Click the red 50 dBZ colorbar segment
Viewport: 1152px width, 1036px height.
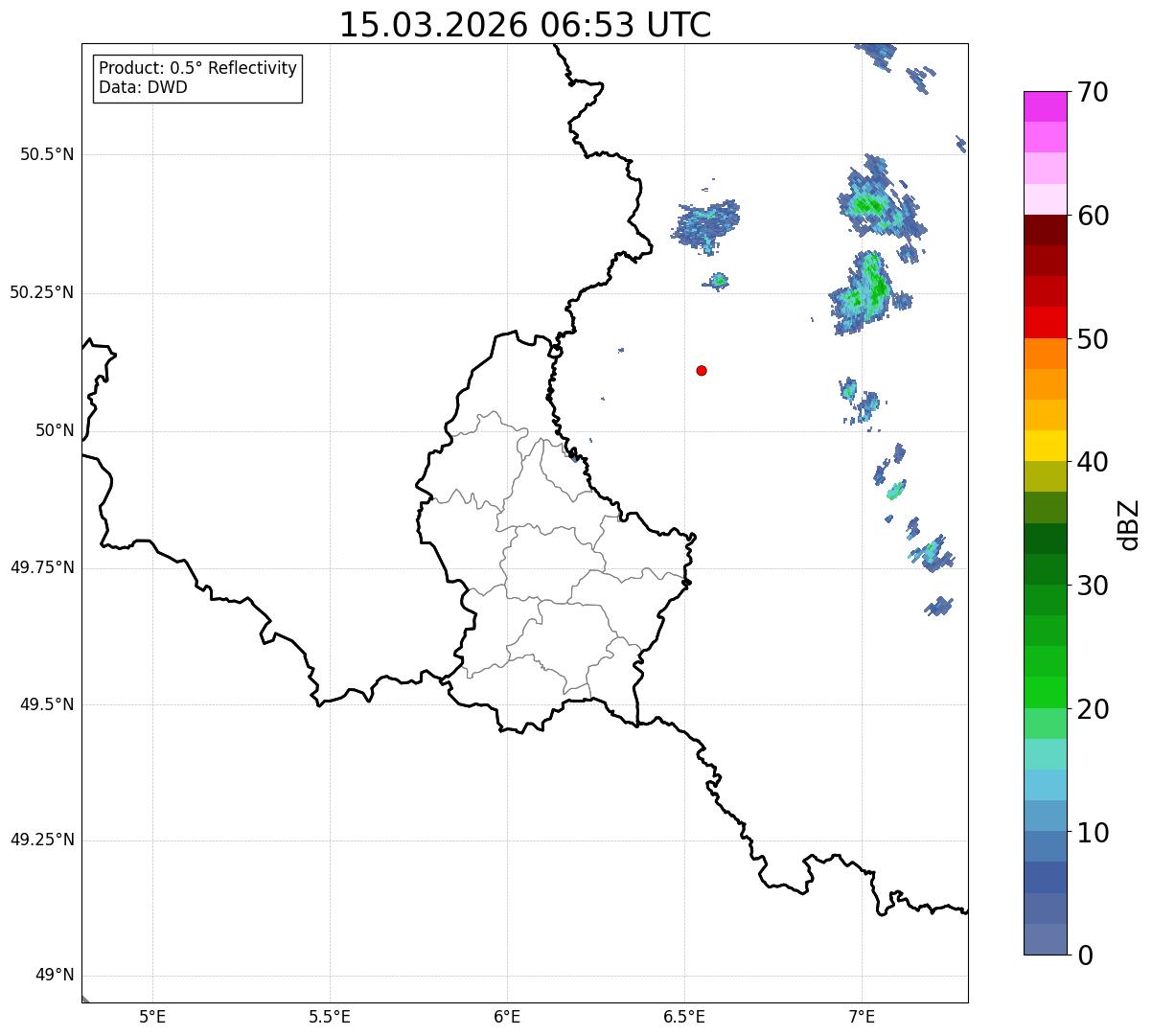coord(1046,322)
